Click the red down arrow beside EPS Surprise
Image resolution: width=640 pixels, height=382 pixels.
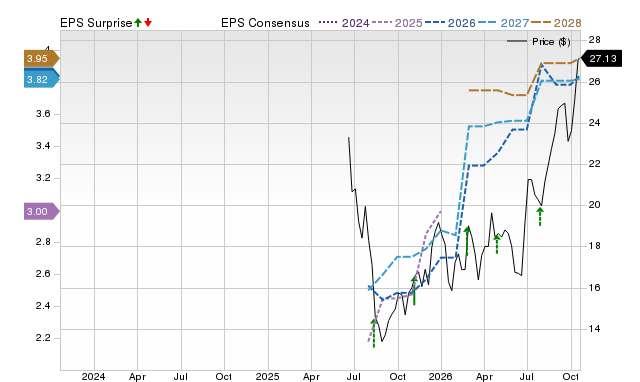tap(148, 22)
